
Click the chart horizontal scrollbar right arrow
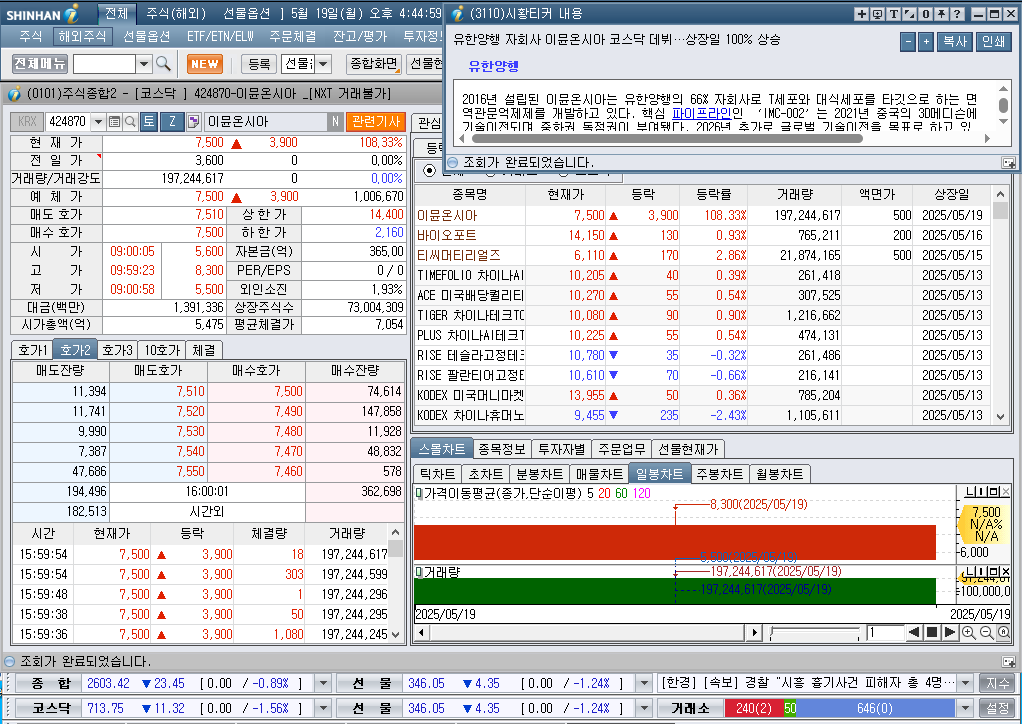click(754, 632)
